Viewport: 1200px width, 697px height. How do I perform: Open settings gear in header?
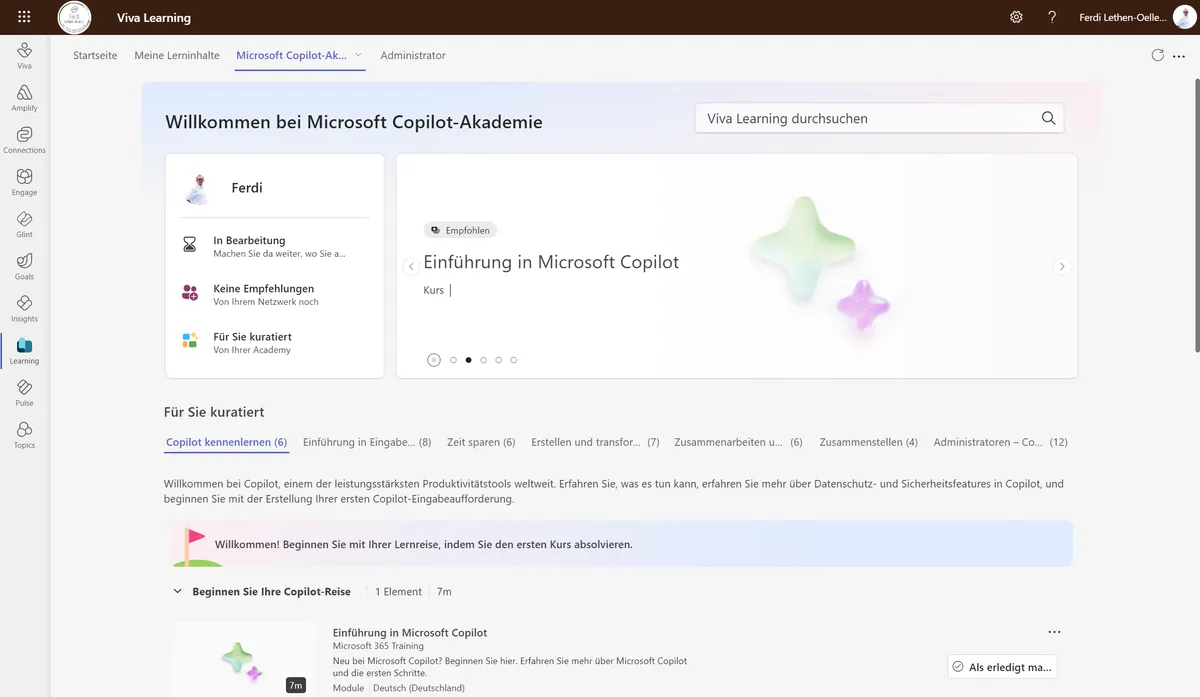click(x=1016, y=17)
